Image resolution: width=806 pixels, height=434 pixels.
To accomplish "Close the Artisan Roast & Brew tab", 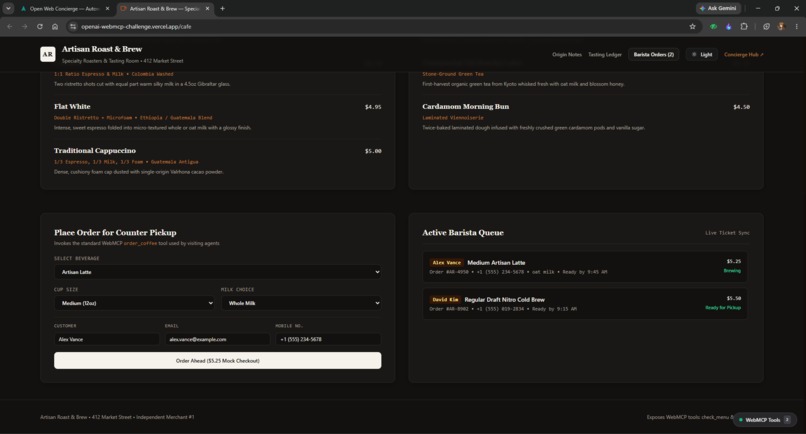I will click(x=207, y=8).
